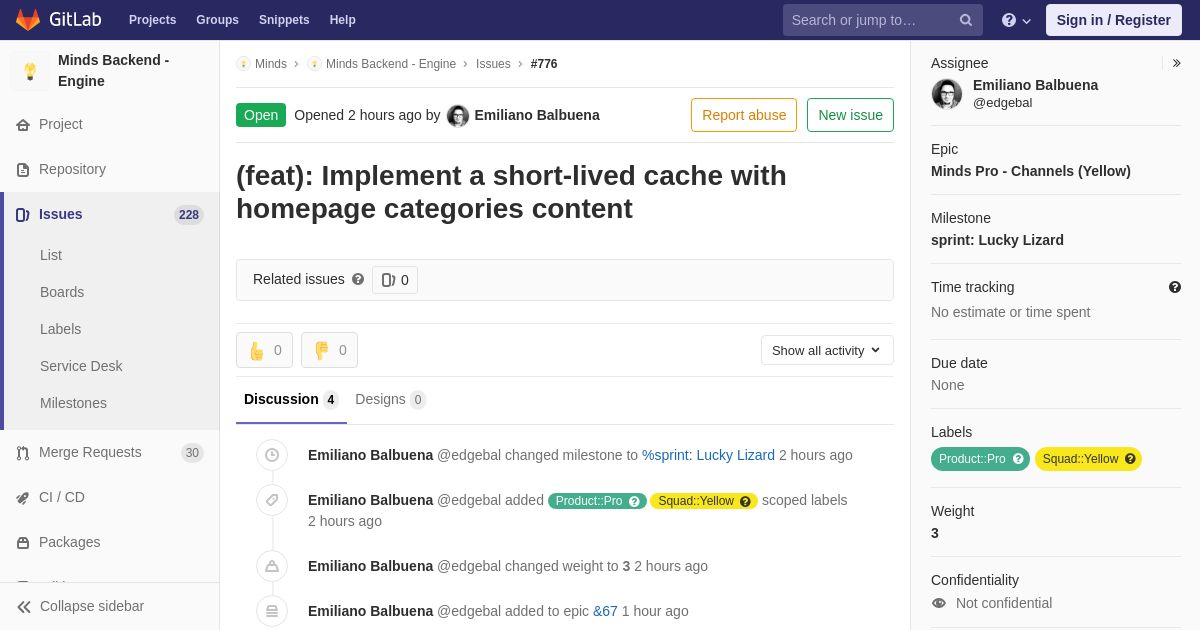Screen dimensions: 1200x630
Task: Open Labels under Issues
Action: (x=61, y=329)
